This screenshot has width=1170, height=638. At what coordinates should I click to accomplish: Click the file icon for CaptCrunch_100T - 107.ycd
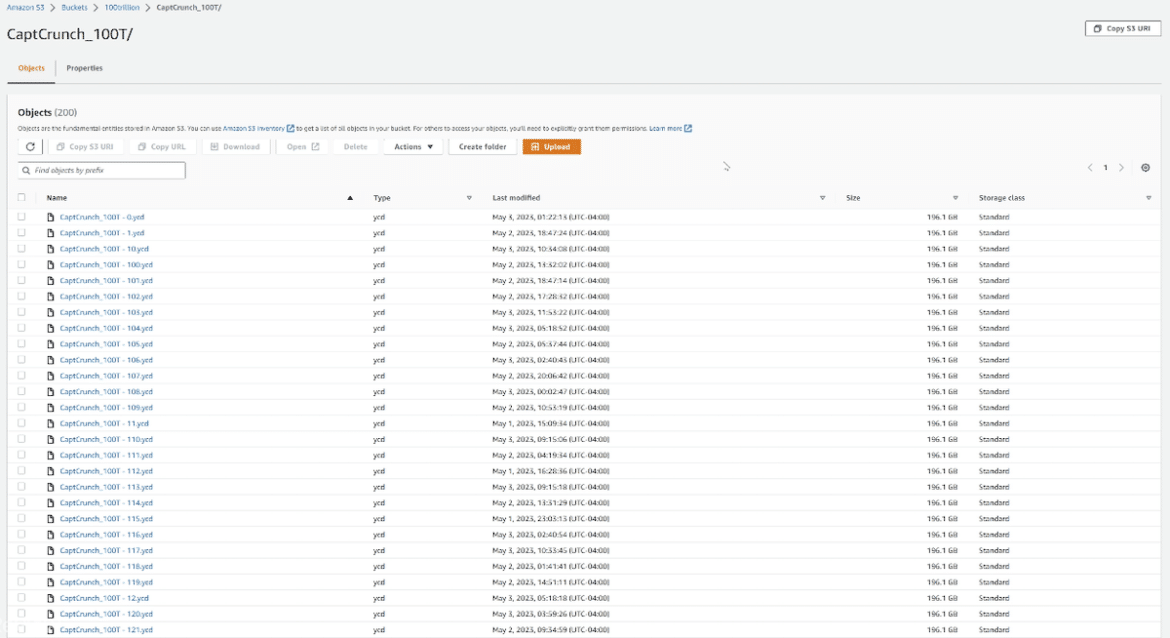tap(51, 376)
